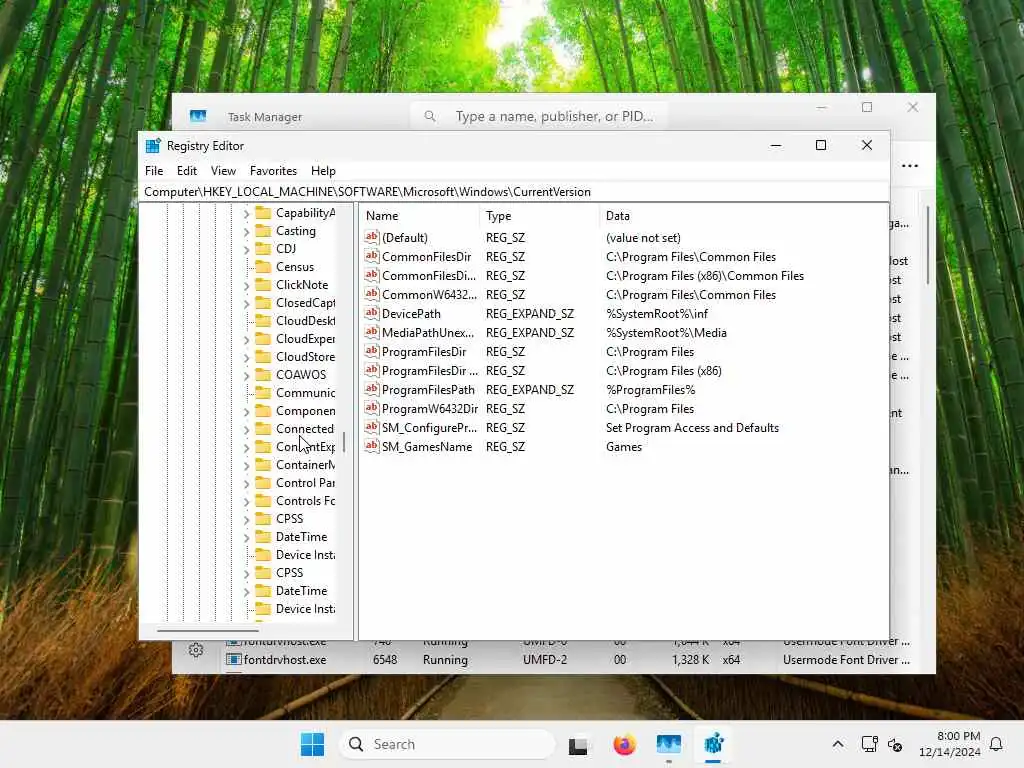Viewport: 1024px width, 768px height.
Task: Click 'Set Program Access and Defaults' data
Action: (692, 427)
